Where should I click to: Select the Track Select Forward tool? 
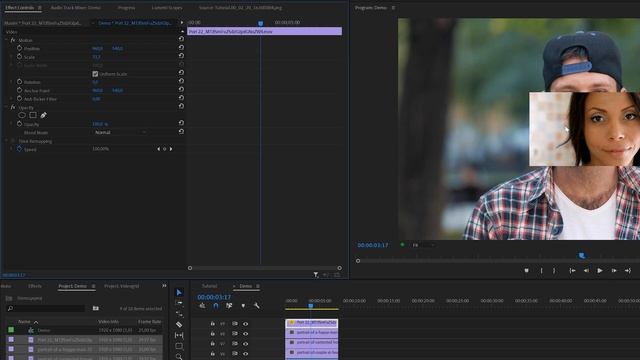point(179,303)
